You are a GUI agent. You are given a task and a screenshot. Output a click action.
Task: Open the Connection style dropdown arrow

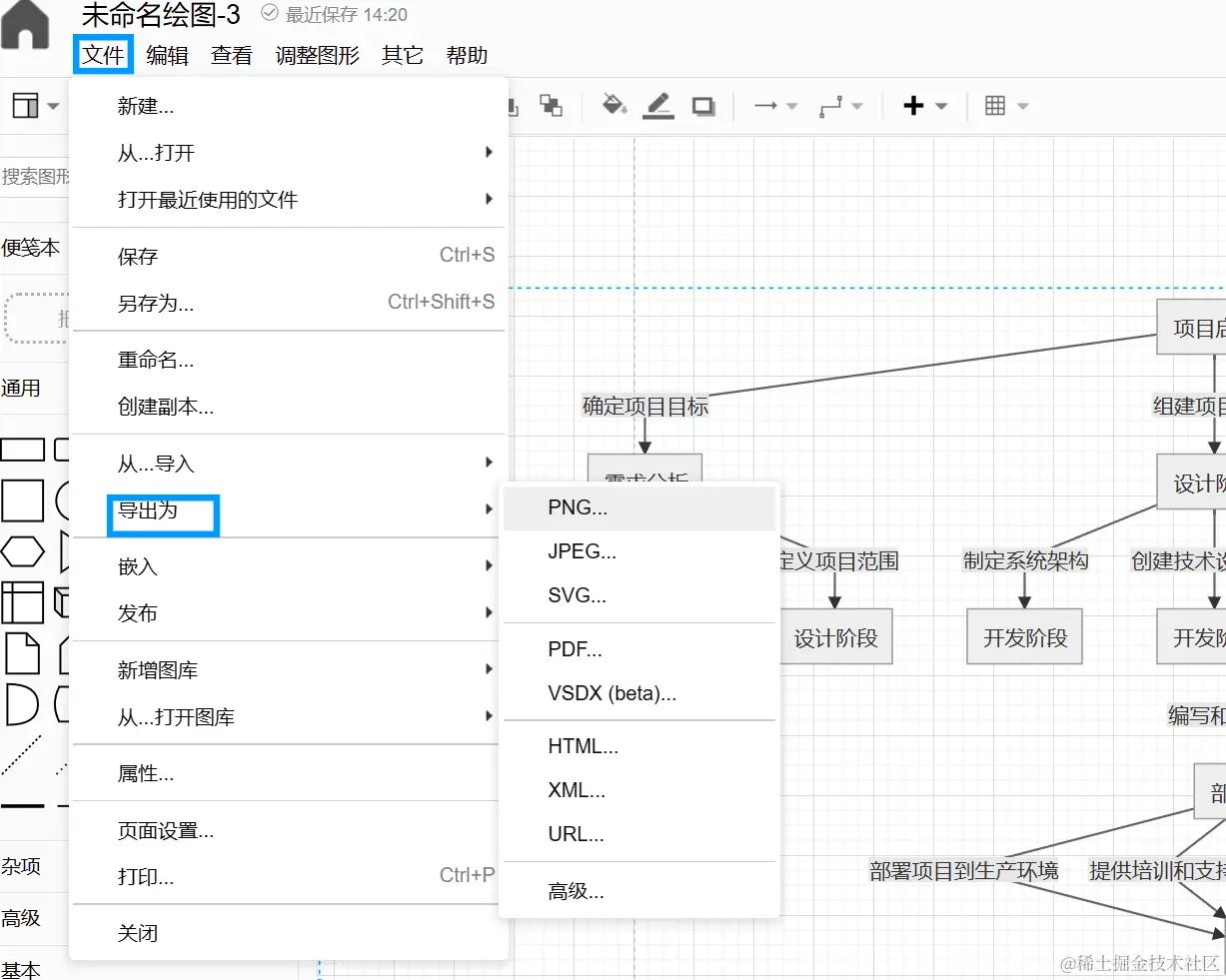pos(791,107)
